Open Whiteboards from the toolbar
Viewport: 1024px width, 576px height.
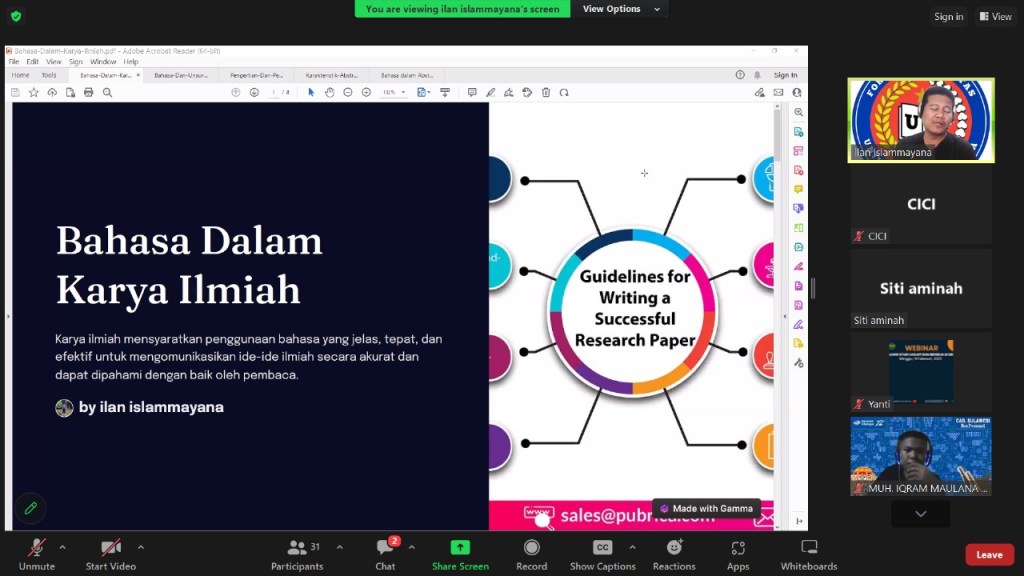point(809,554)
